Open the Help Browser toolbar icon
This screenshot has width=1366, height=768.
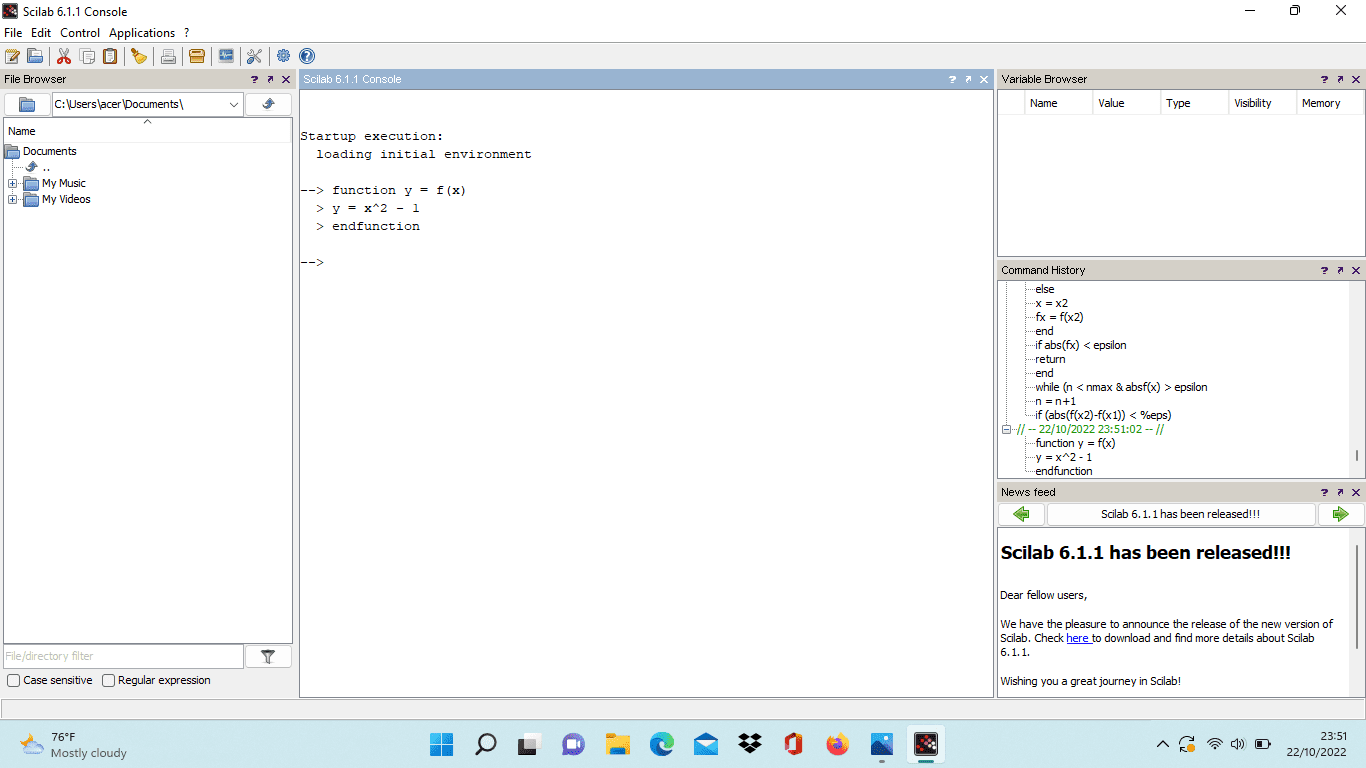click(307, 56)
